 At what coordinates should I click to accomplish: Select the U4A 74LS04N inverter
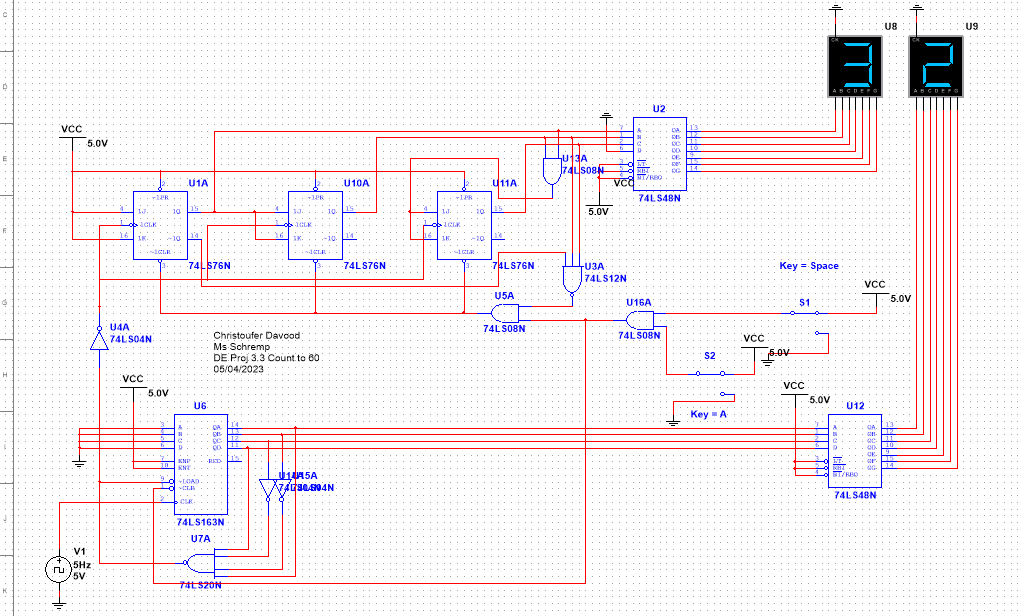[98, 340]
